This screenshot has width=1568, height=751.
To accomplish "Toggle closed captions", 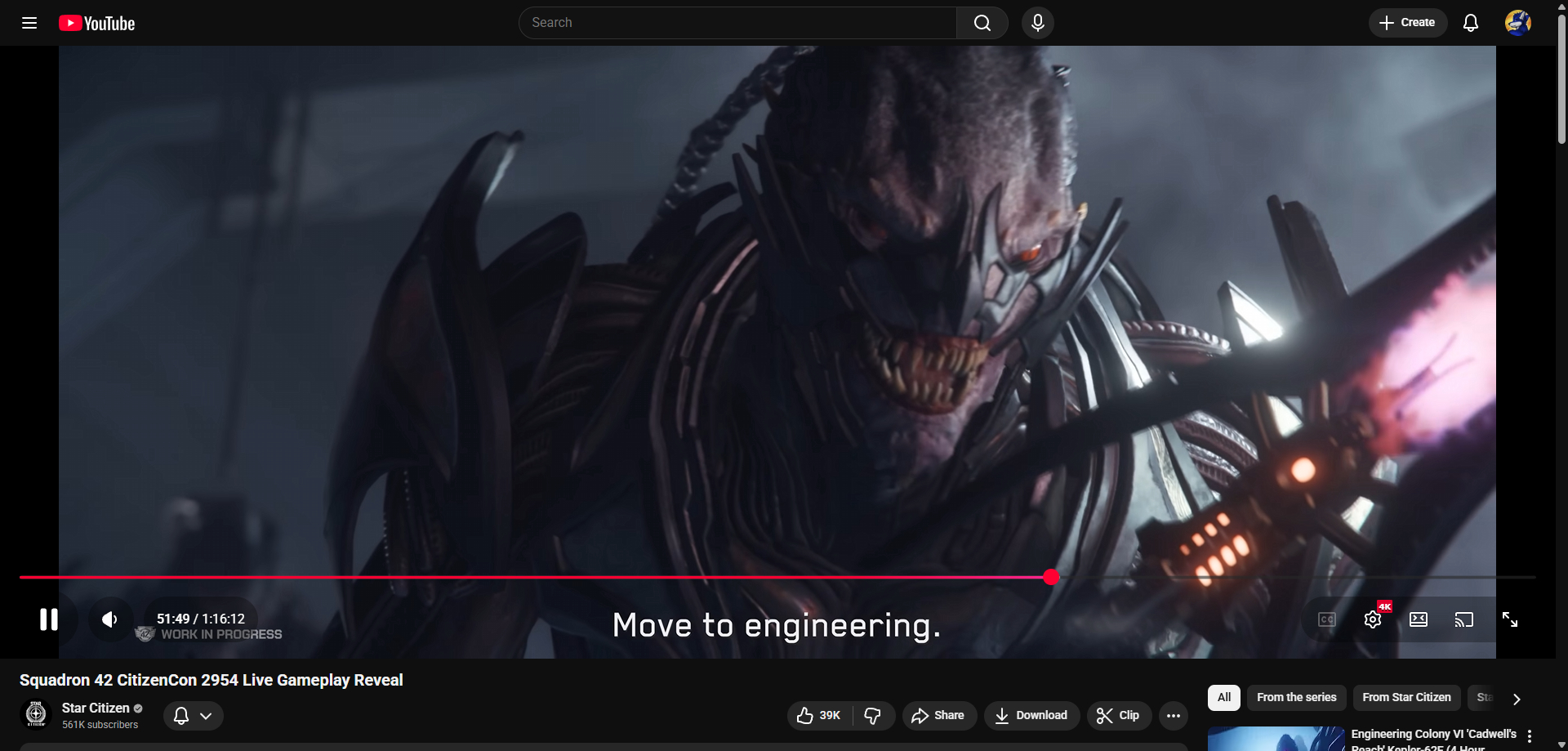I will [1327, 619].
